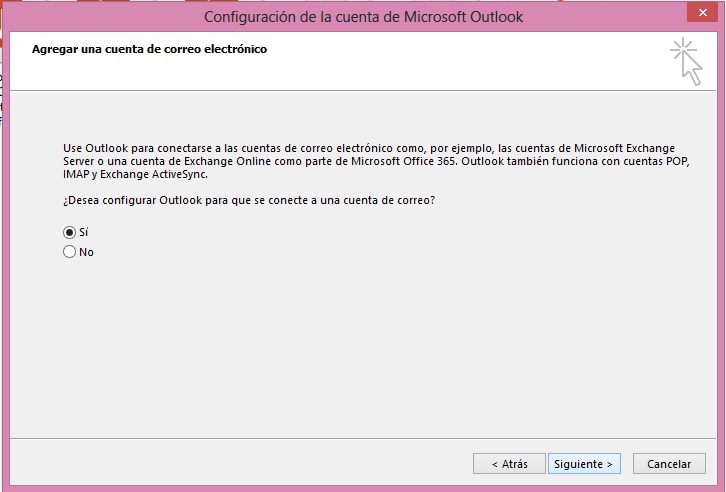Click the 'IMAP y Exchange ActiveSync' text line
Image resolution: width=726 pixels, height=492 pixels.
click(x=135, y=173)
